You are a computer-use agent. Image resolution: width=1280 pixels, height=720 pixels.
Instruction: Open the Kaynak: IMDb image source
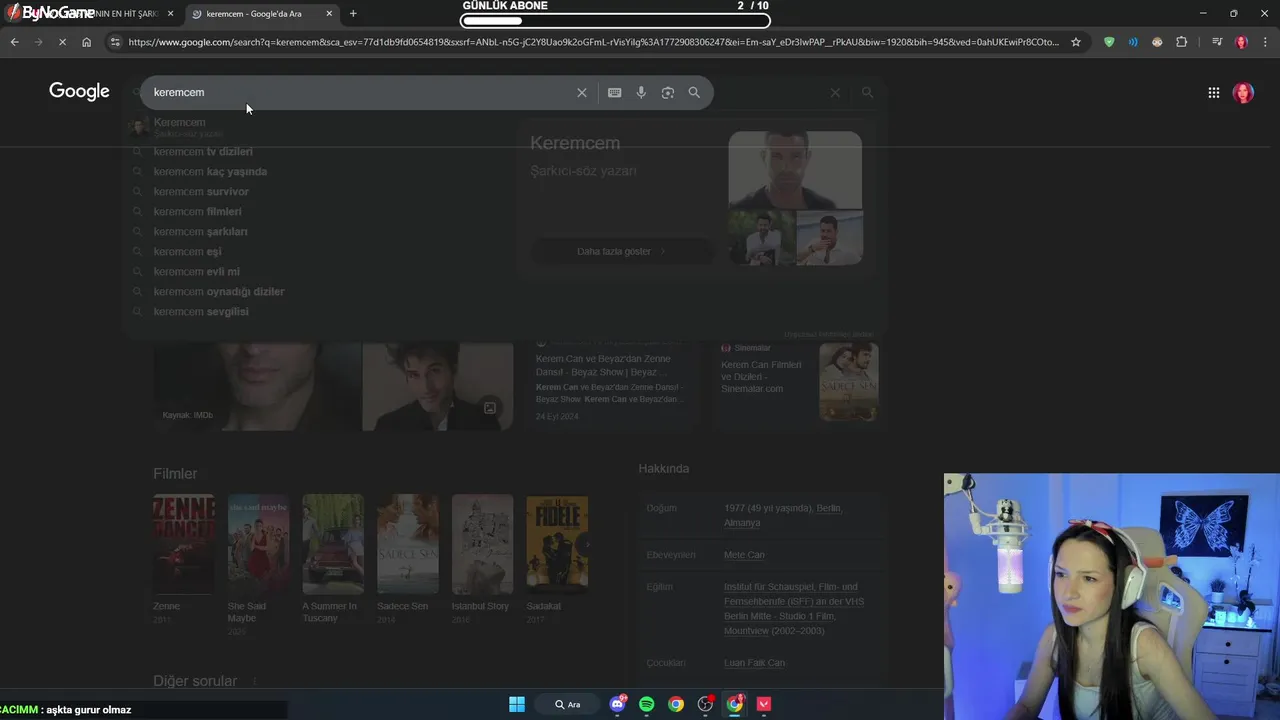[x=188, y=415]
